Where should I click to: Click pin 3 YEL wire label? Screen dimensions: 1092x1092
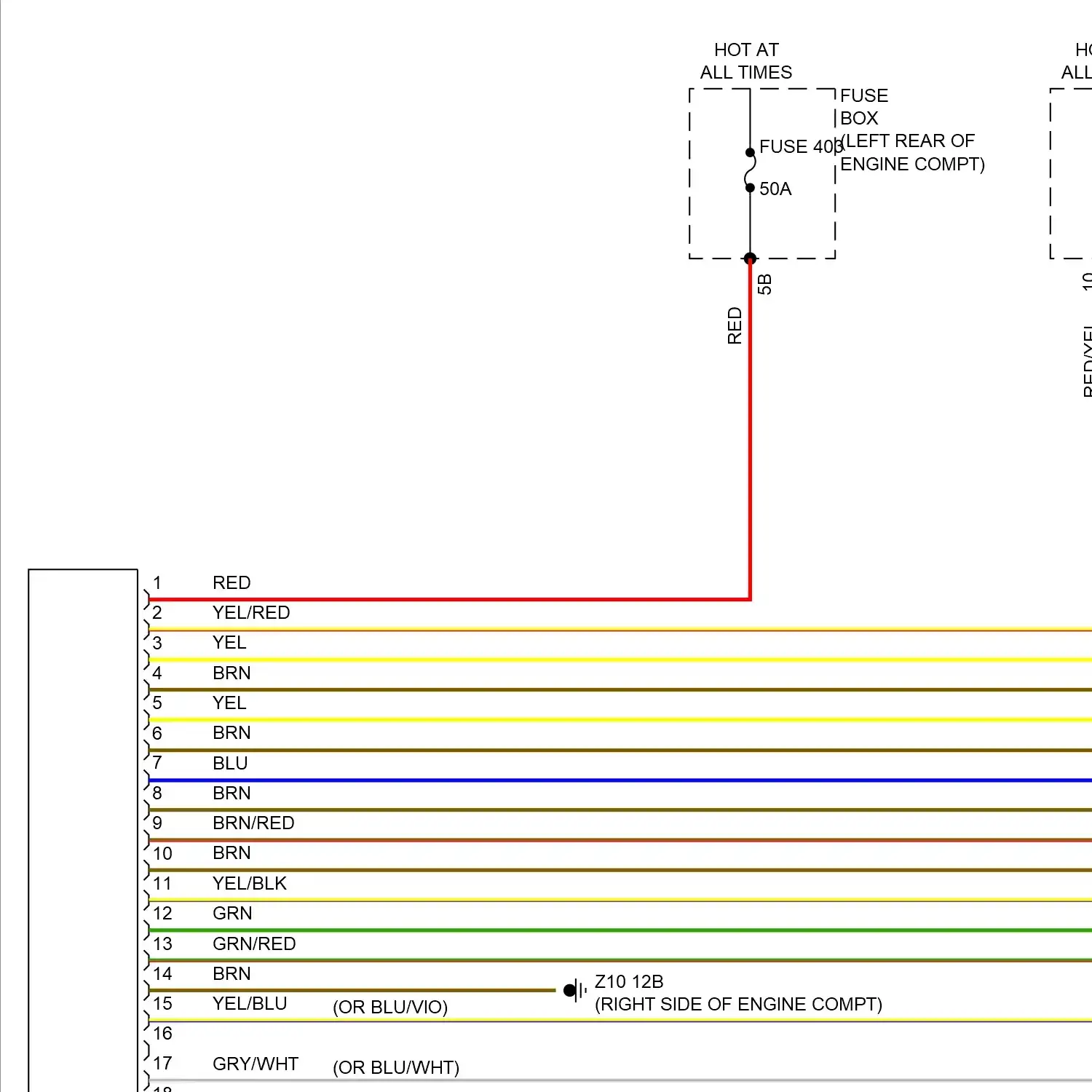[x=229, y=642]
